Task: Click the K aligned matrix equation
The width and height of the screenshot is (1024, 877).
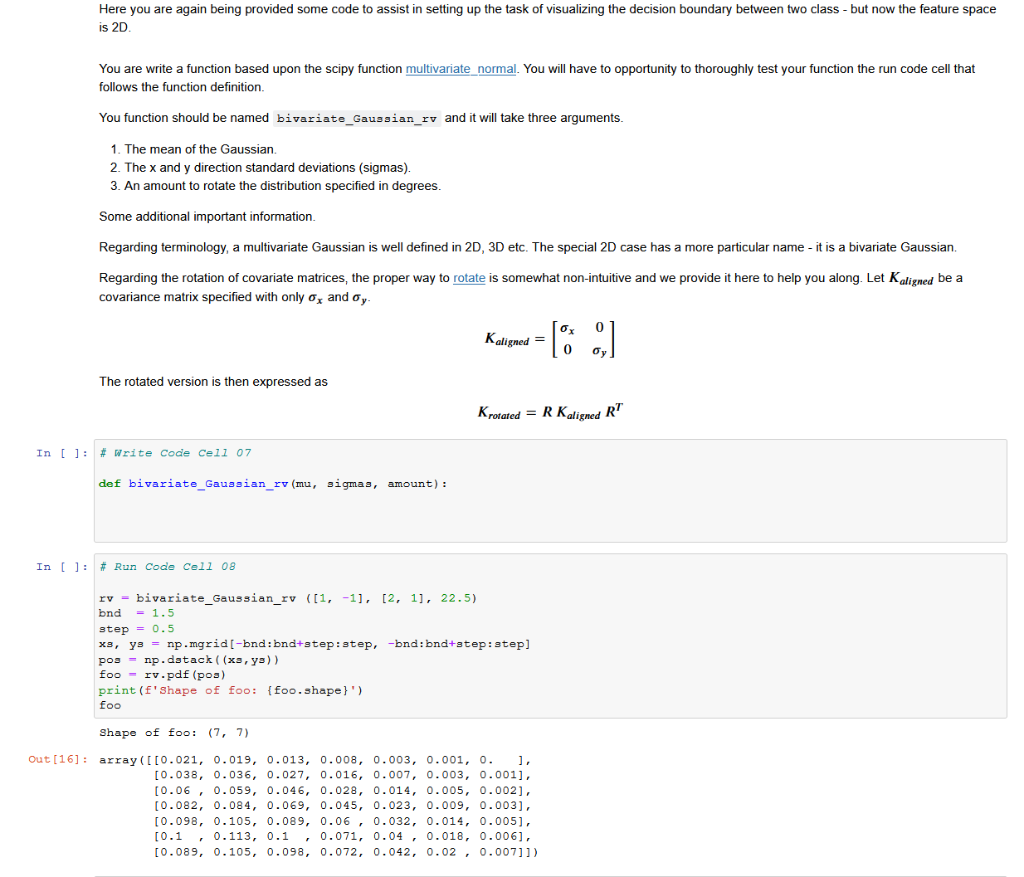Action: pyautogui.click(x=549, y=339)
